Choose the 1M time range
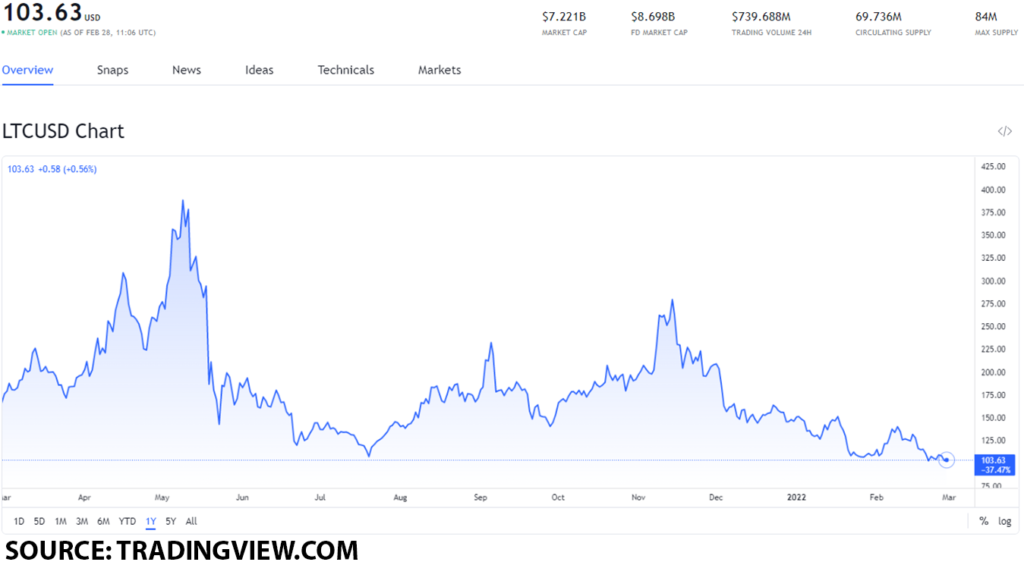1024x562 pixels. tap(61, 521)
